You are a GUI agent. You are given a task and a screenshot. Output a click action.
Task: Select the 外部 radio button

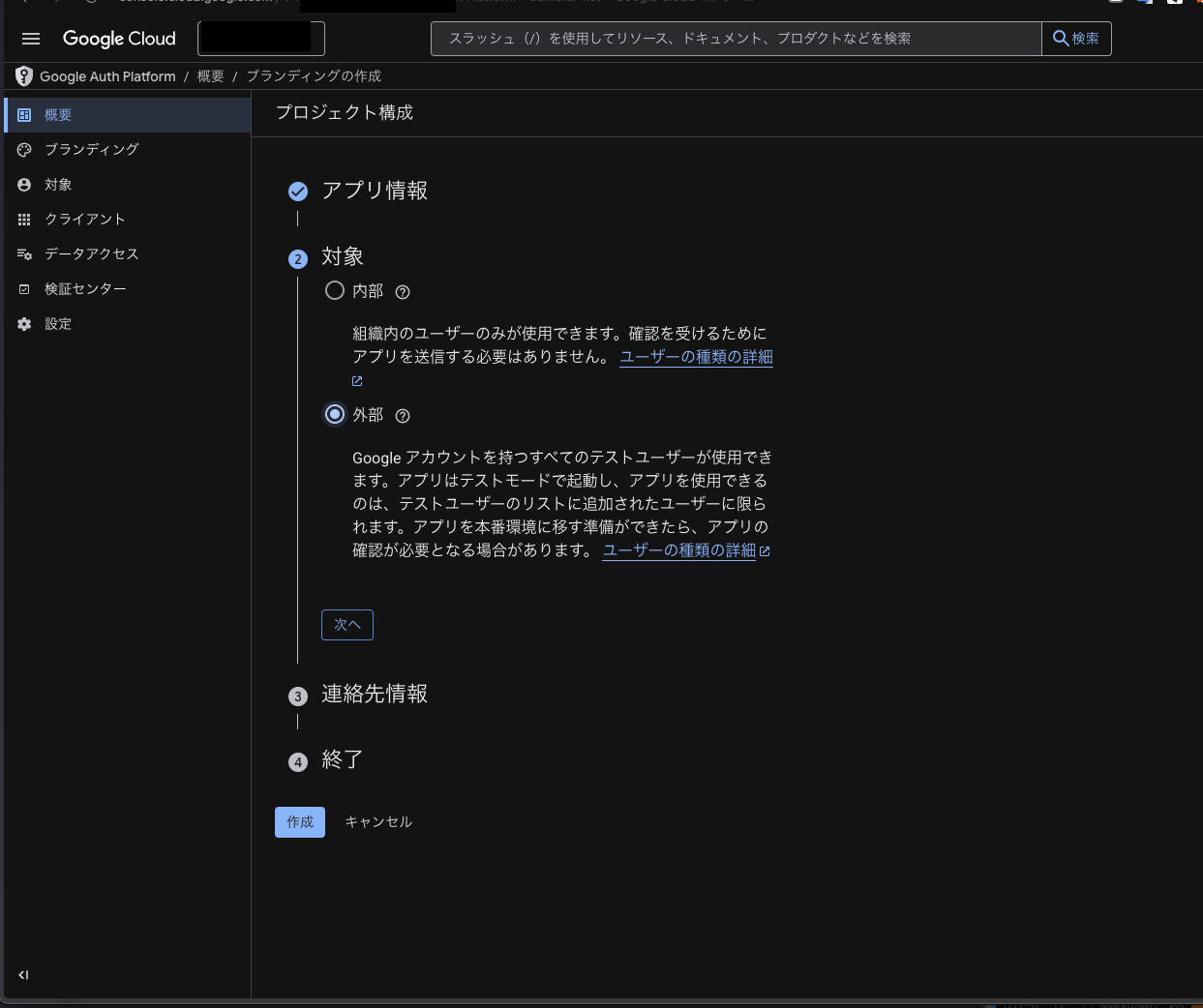coord(335,414)
